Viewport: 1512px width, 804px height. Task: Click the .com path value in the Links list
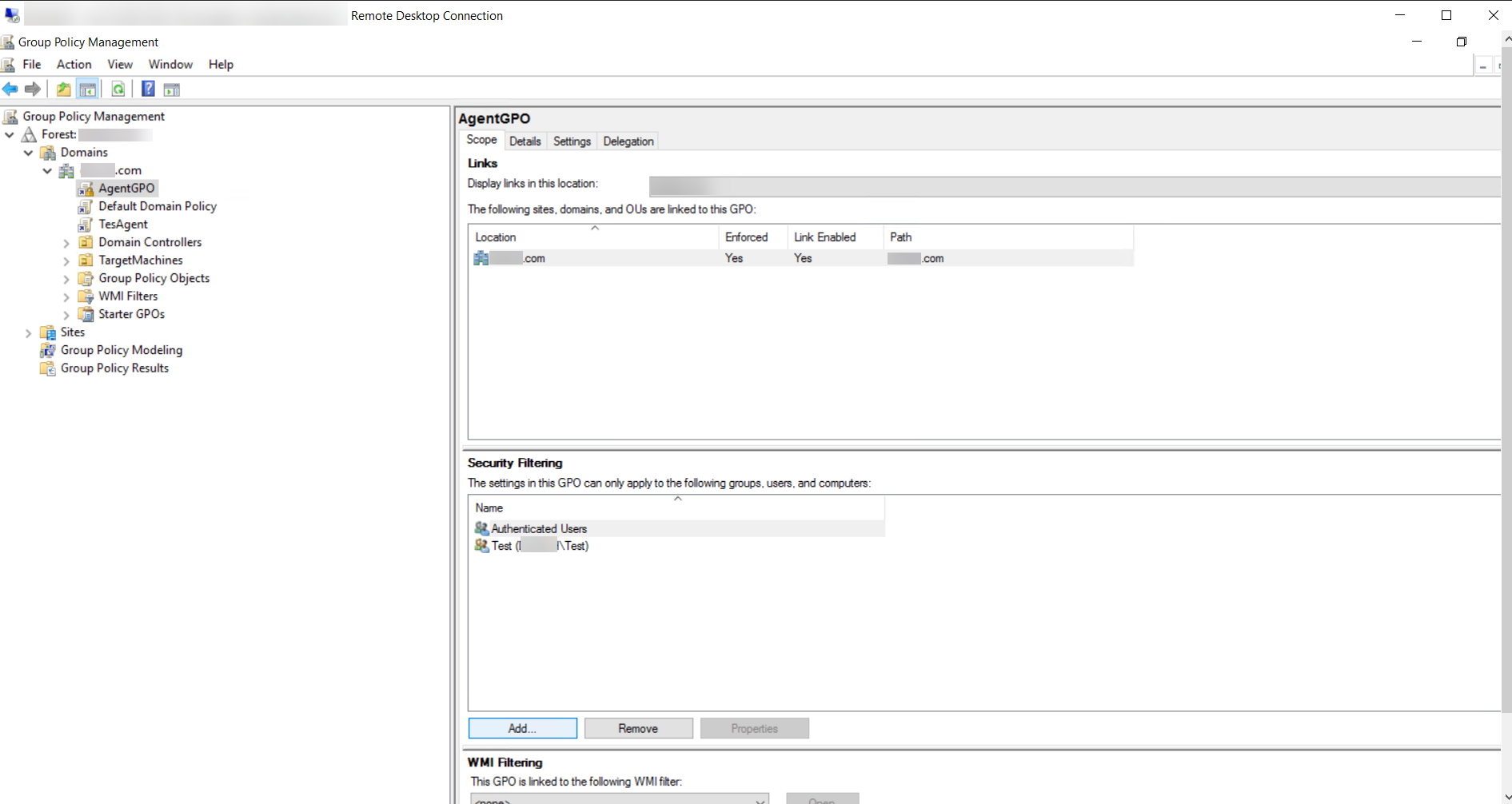[916, 258]
